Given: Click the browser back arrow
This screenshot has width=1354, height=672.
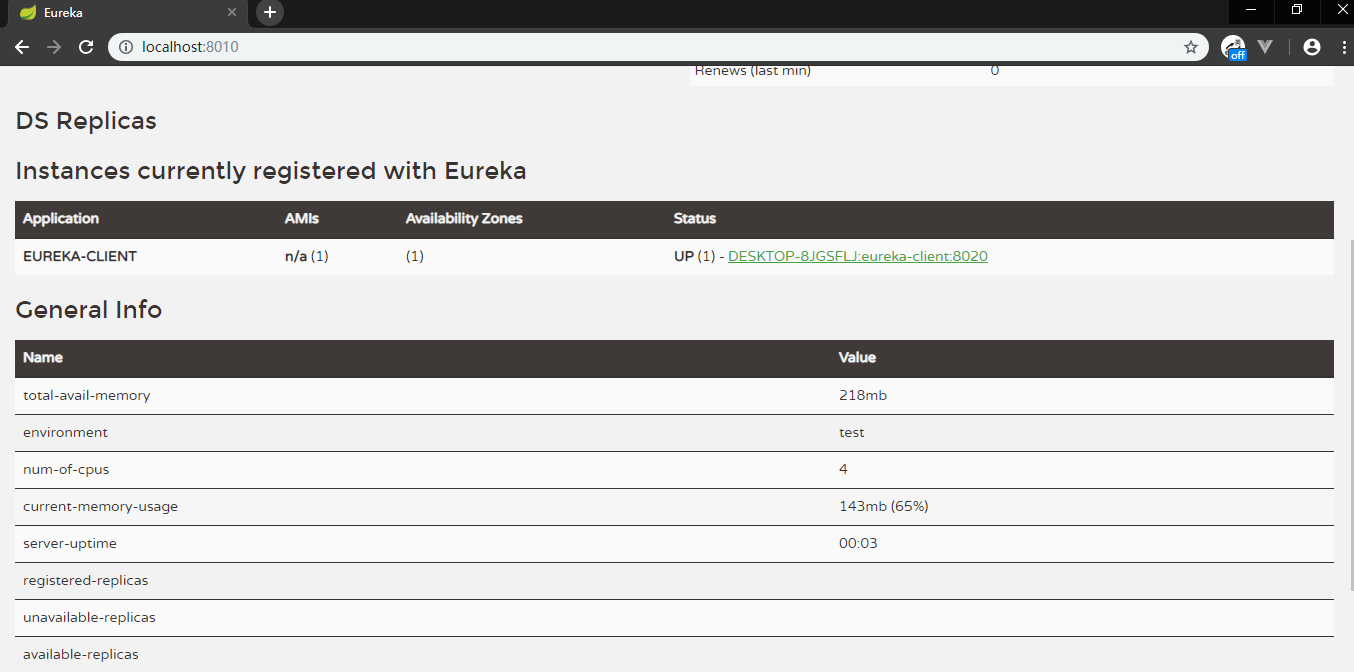Looking at the screenshot, I should tap(22, 47).
